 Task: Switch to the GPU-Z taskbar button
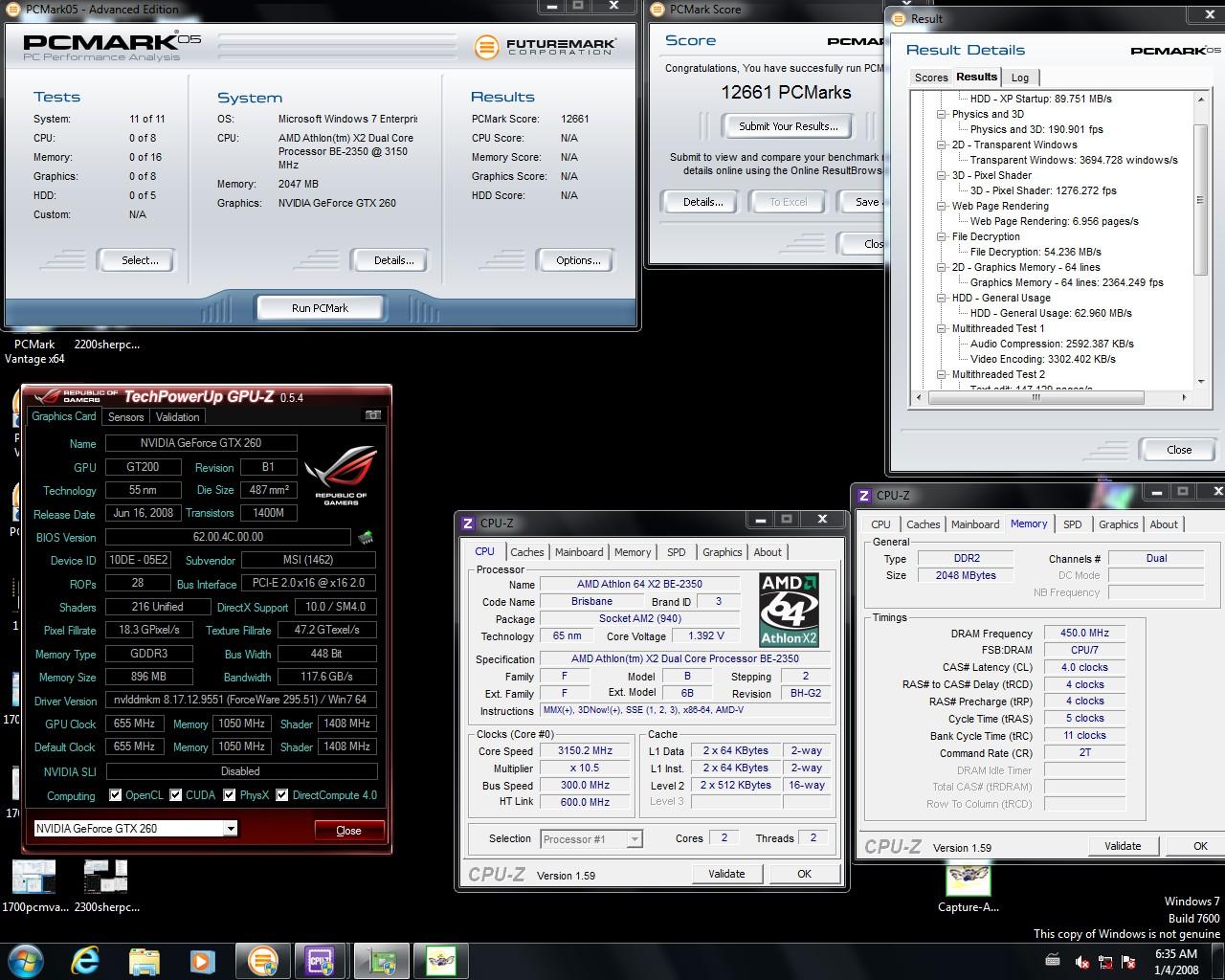[382, 960]
